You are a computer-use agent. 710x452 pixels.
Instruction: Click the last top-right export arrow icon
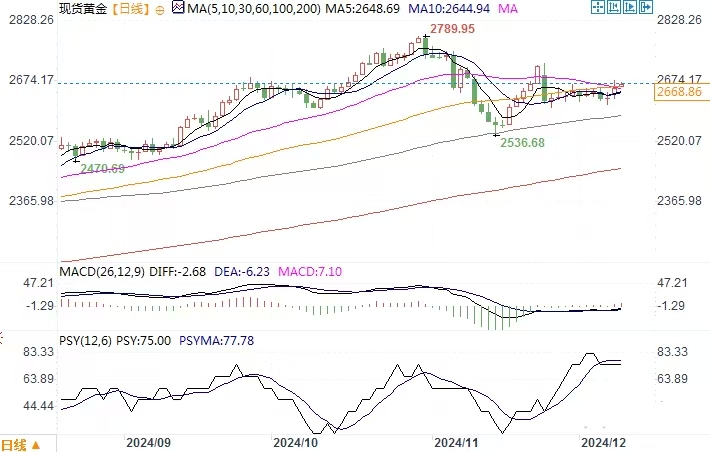tap(646, 7)
